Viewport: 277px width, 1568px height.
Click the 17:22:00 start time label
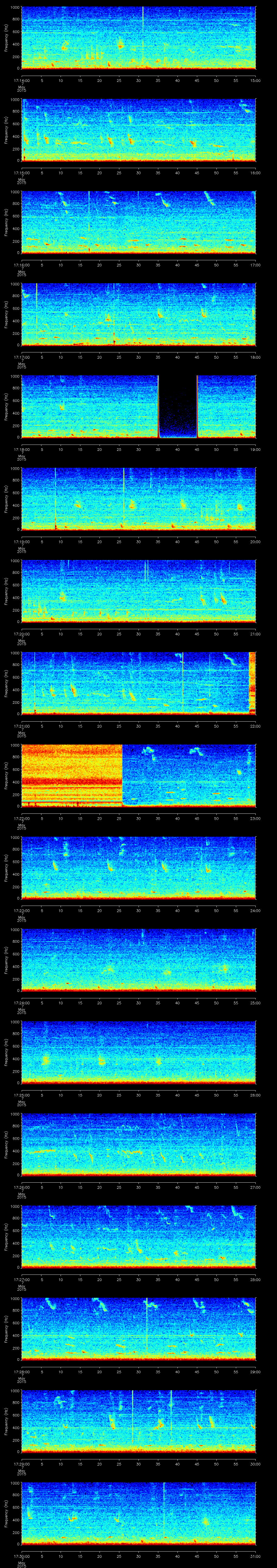[21, 818]
